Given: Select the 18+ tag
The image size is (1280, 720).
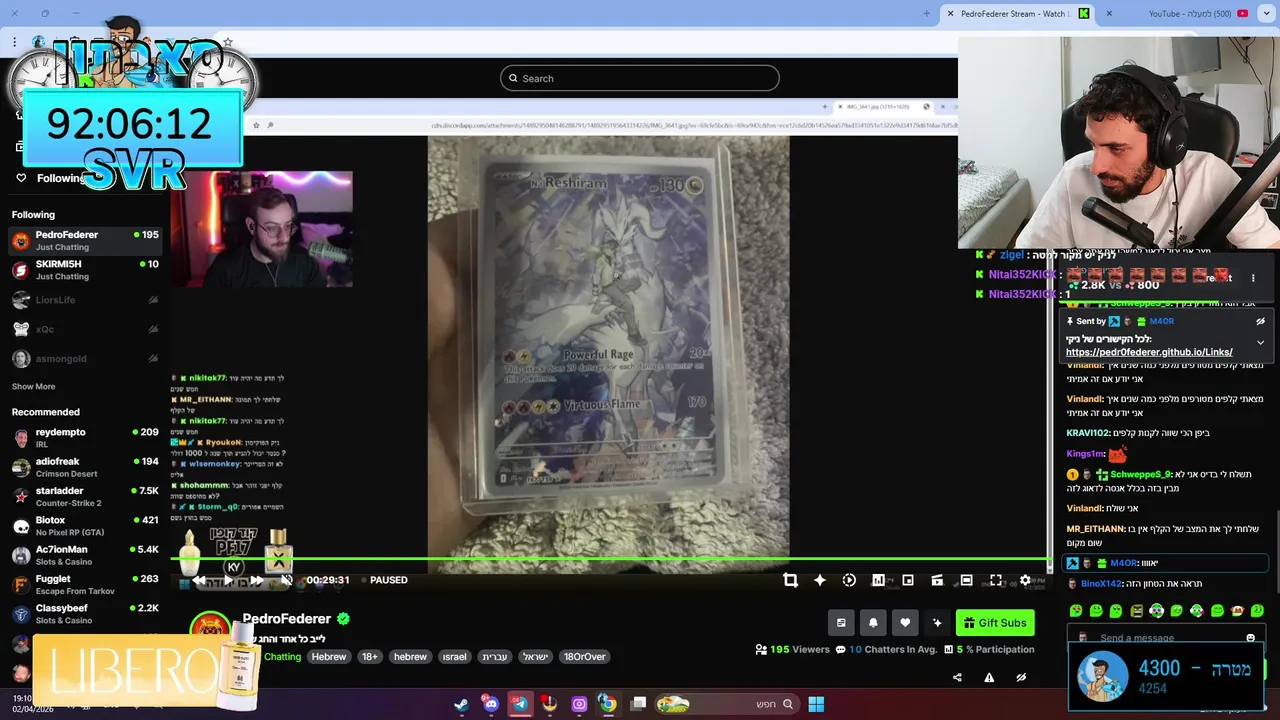Looking at the screenshot, I should pos(370,657).
